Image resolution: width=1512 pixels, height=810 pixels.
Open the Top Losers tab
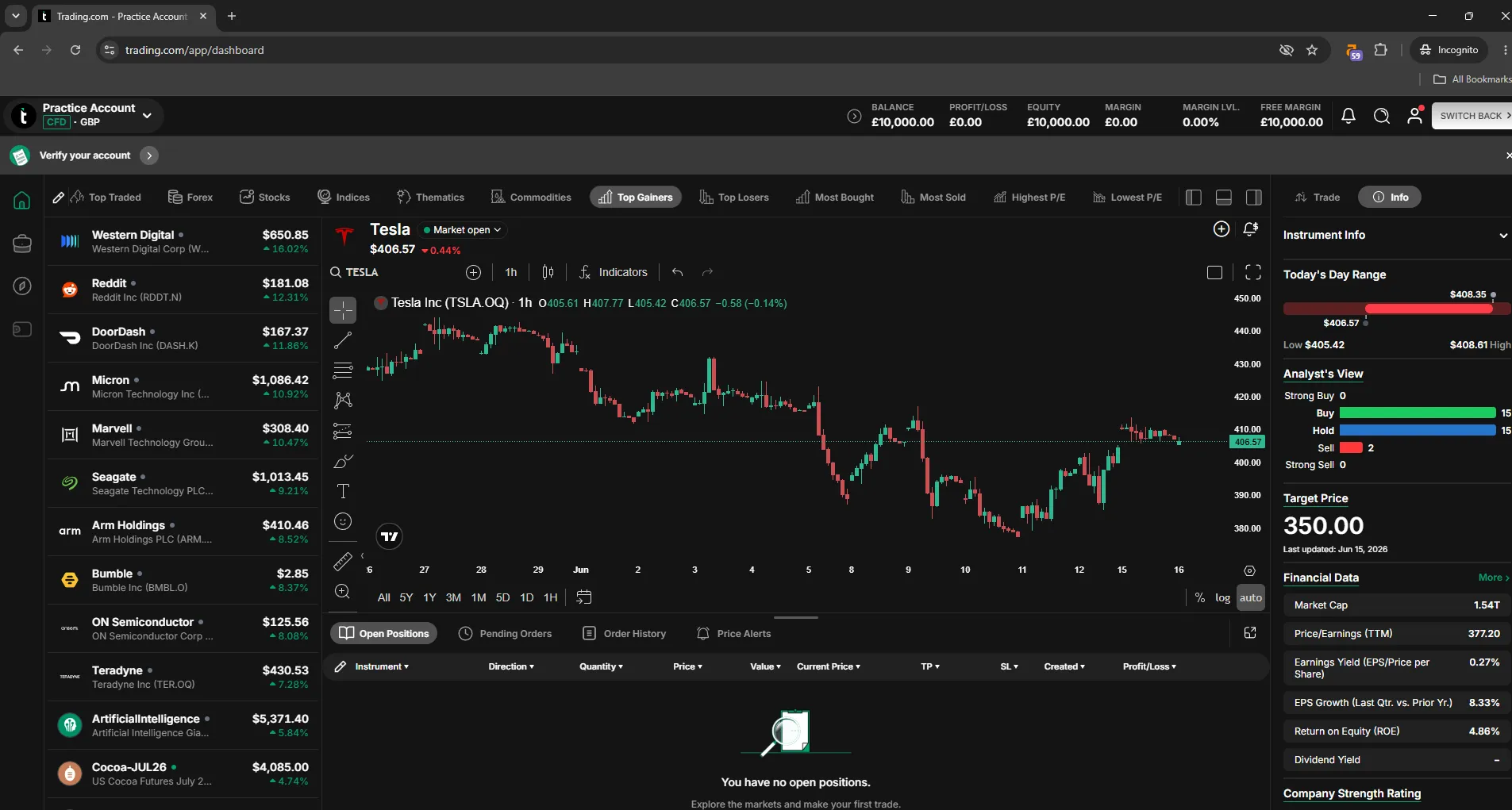pyautogui.click(x=734, y=197)
